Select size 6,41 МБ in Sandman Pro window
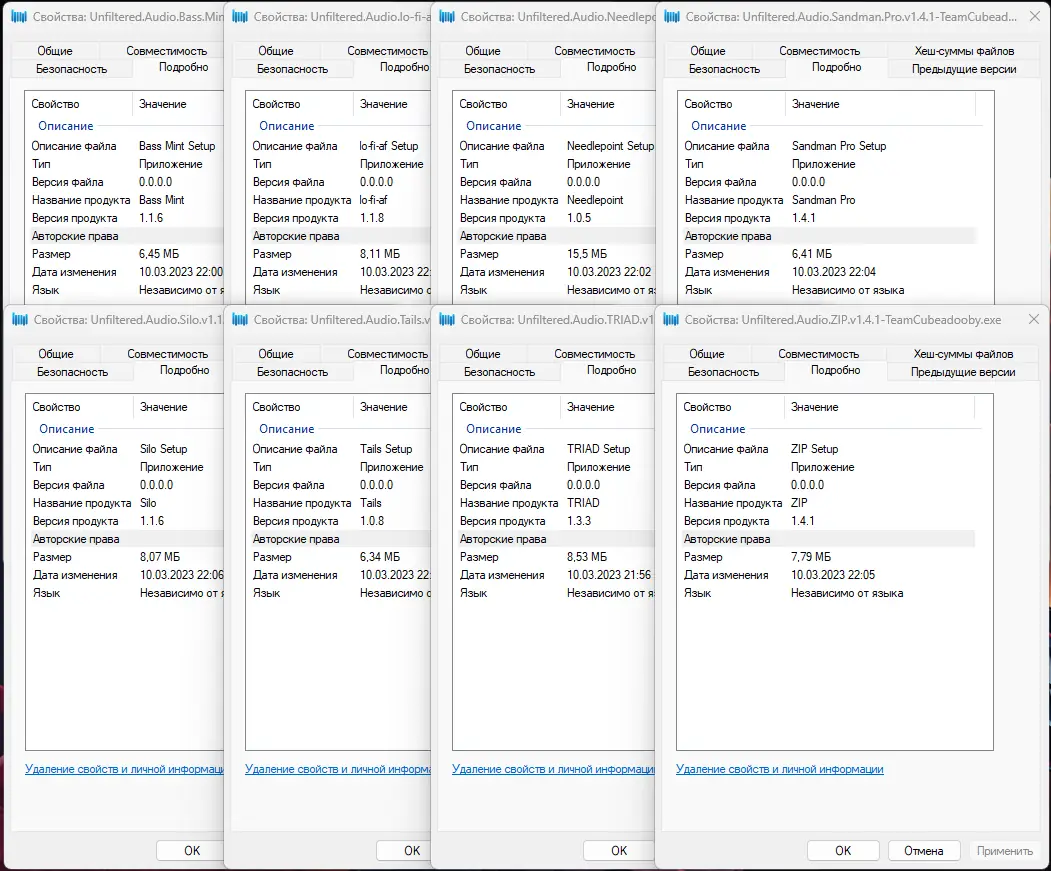1051x871 pixels. [812, 254]
